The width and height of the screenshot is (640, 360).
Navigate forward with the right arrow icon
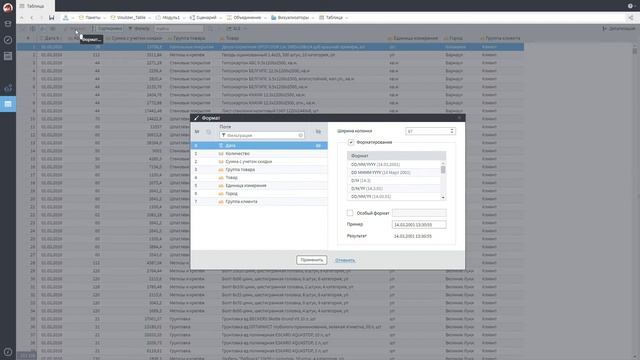point(41,18)
